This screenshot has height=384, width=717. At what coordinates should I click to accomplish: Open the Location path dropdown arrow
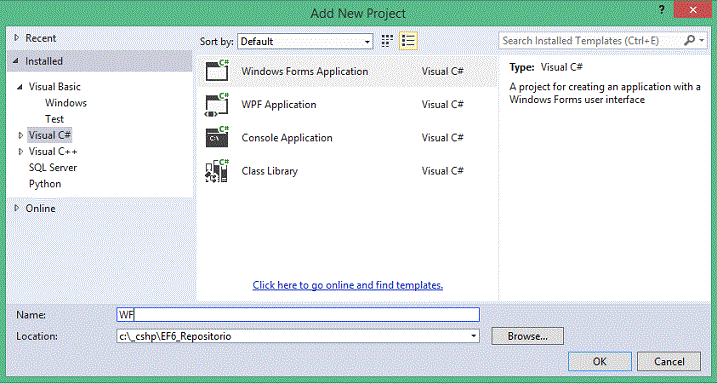coord(474,336)
